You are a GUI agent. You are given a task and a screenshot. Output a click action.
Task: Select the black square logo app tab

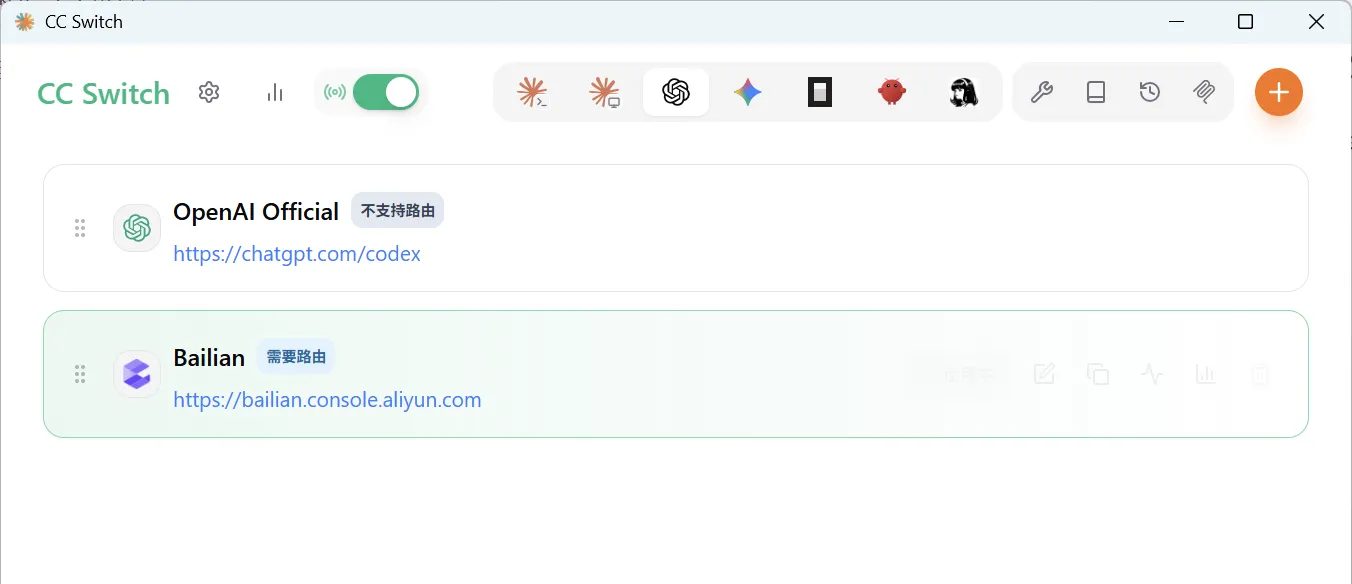(820, 92)
